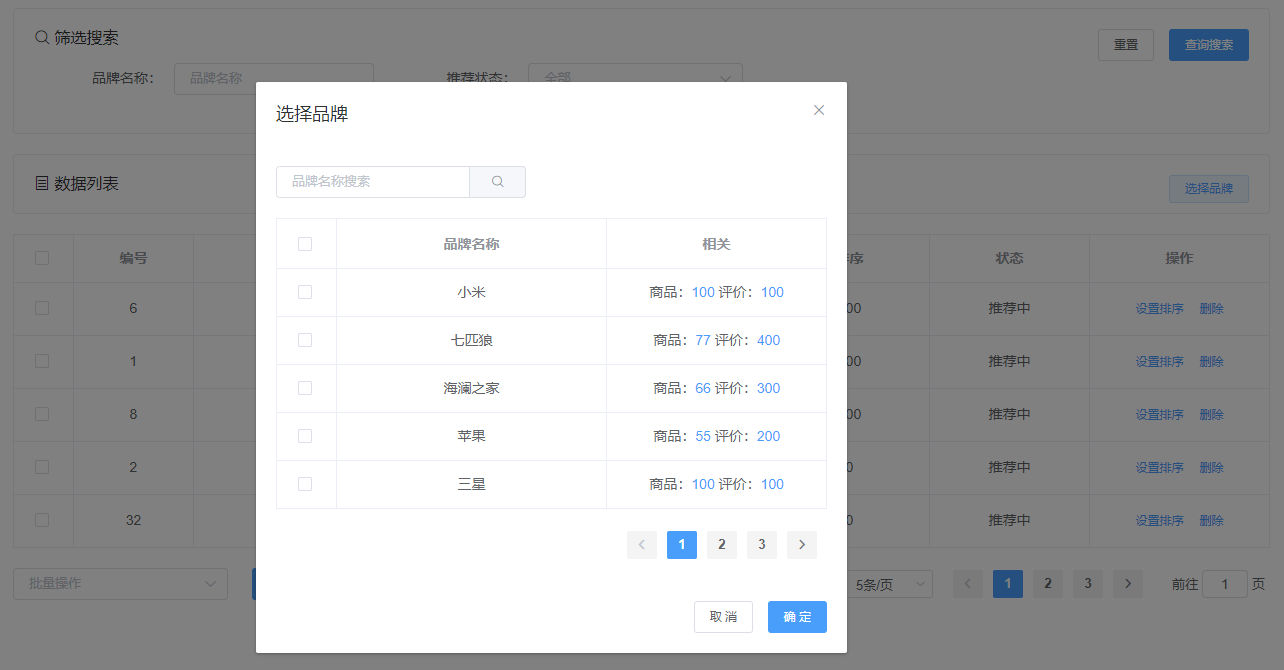Focus the 品牌名称搜索 input in dialog
The height and width of the screenshot is (670, 1284).
point(373,182)
